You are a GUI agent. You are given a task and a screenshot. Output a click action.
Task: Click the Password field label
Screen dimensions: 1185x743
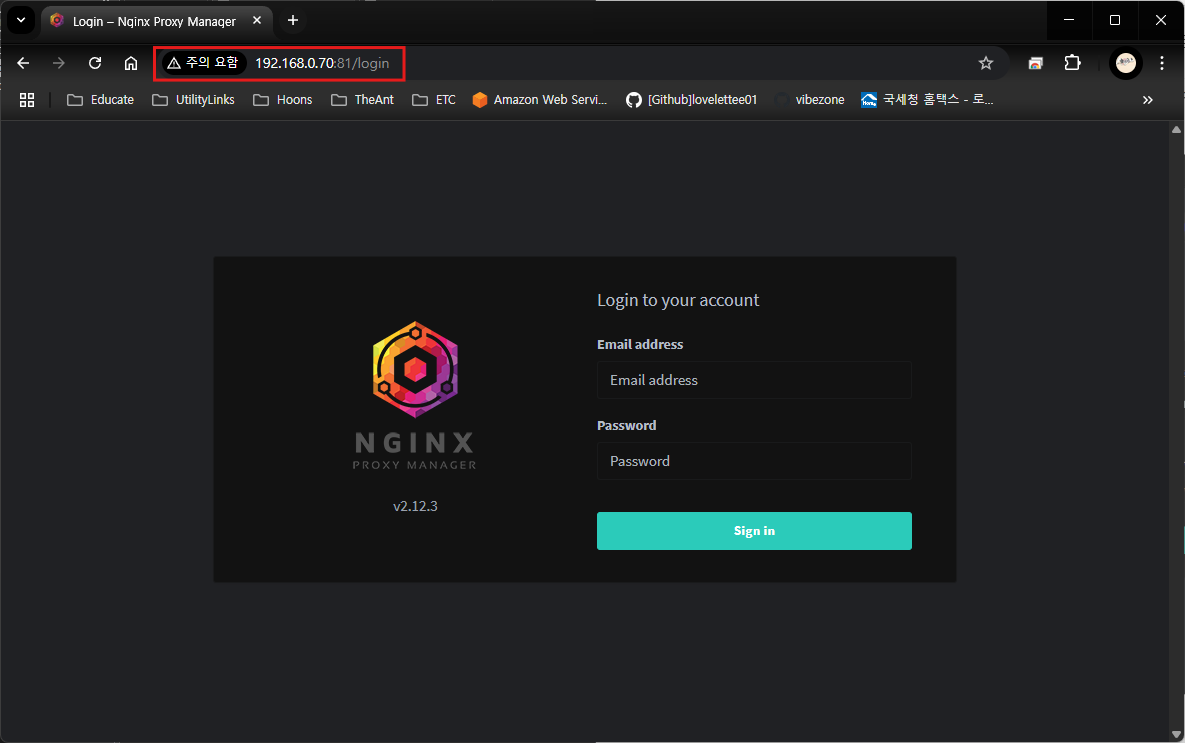coord(627,426)
